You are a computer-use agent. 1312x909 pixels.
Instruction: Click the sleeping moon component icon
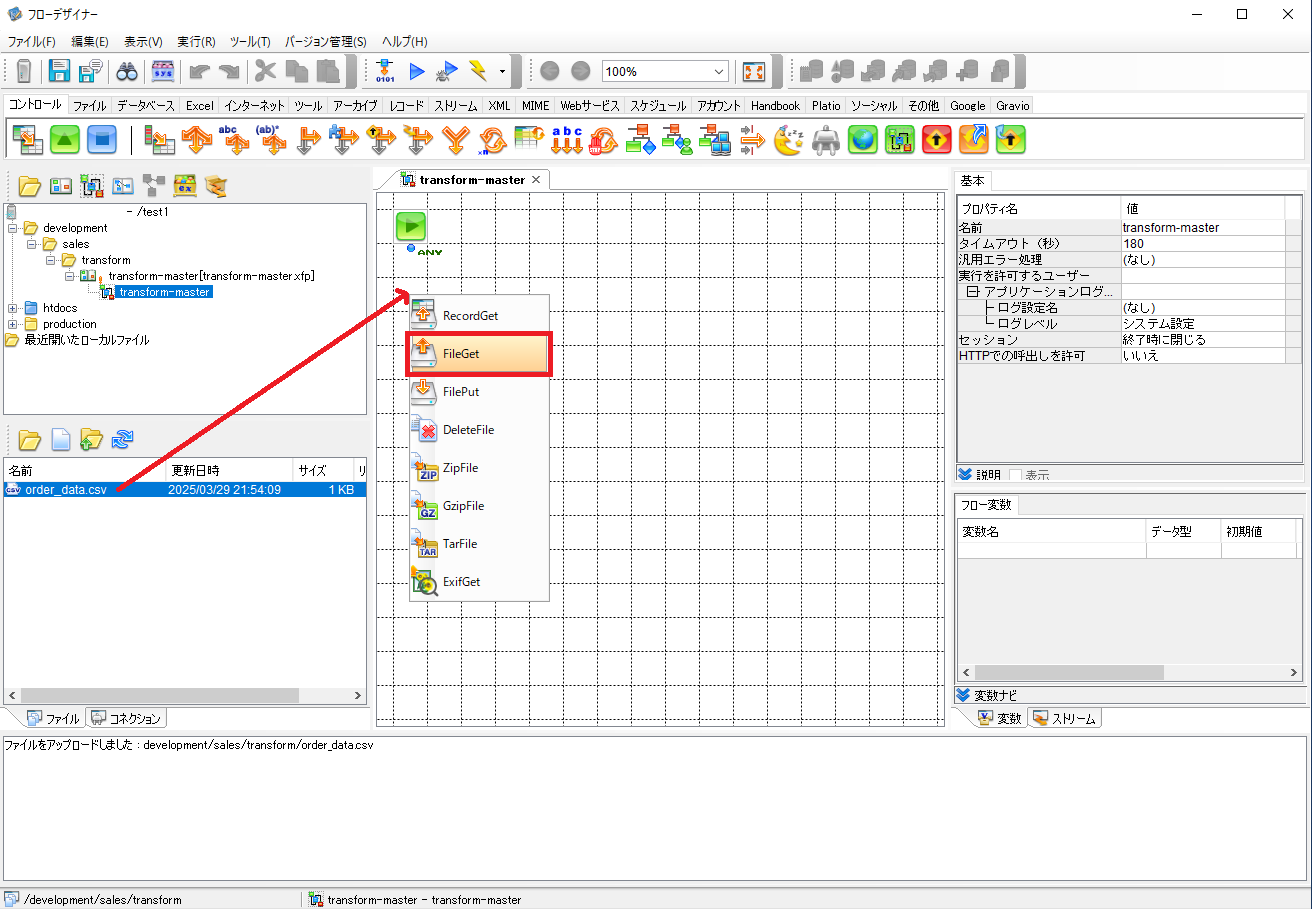click(x=788, y=139)
